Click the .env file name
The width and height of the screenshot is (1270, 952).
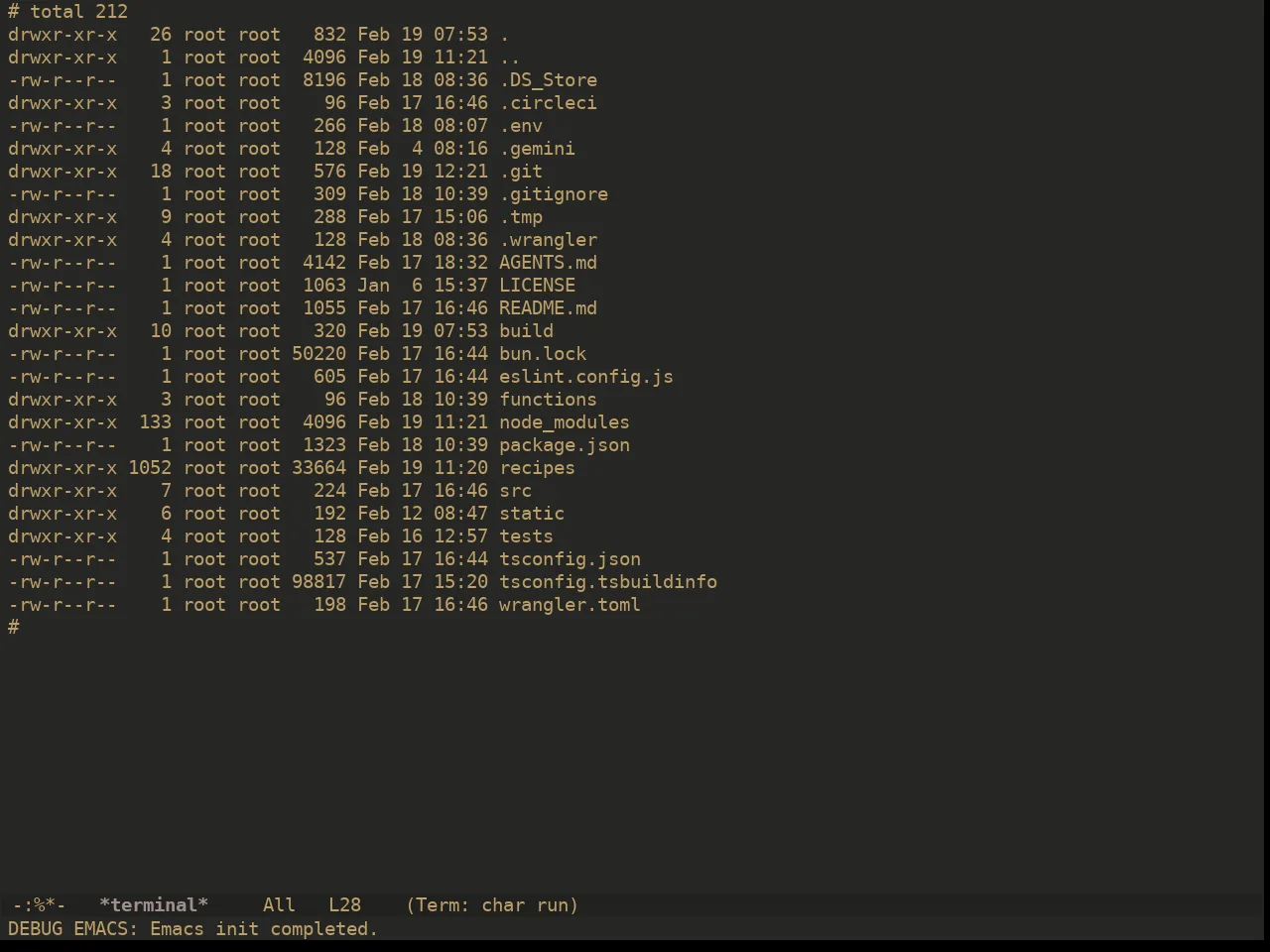pos(521,126)
